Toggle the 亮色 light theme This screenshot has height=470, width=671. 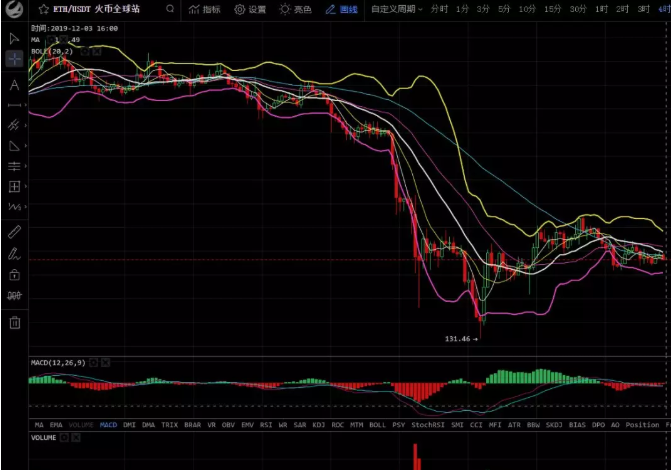coord(295,9)
